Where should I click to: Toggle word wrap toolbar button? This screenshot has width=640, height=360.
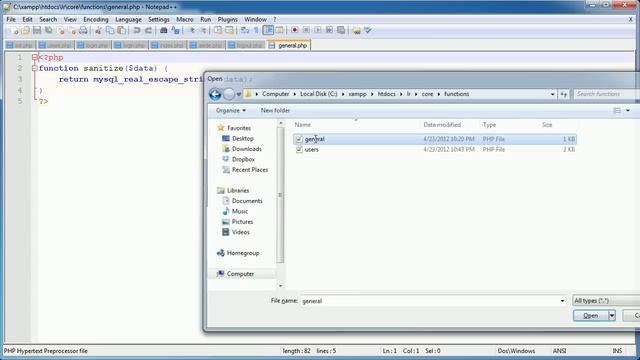click(x=245, y=30)
